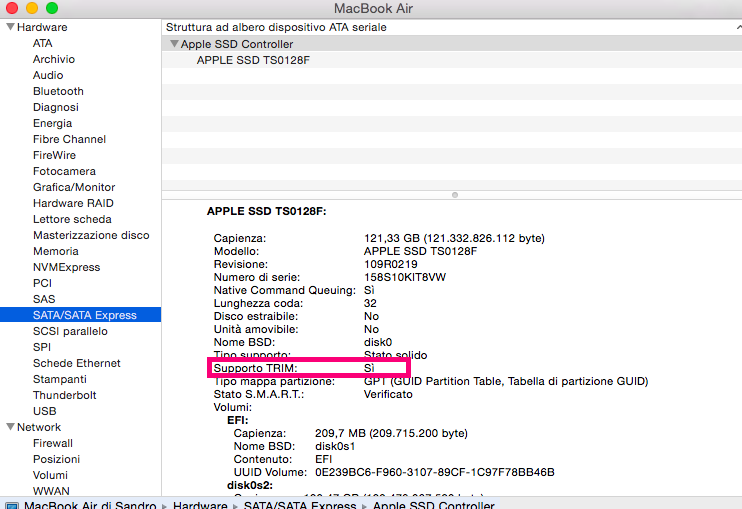The width and height of the screenshot is (742, 509).
Task: Click the Struttura ad albero column header
Action: (x=276, y=27)
